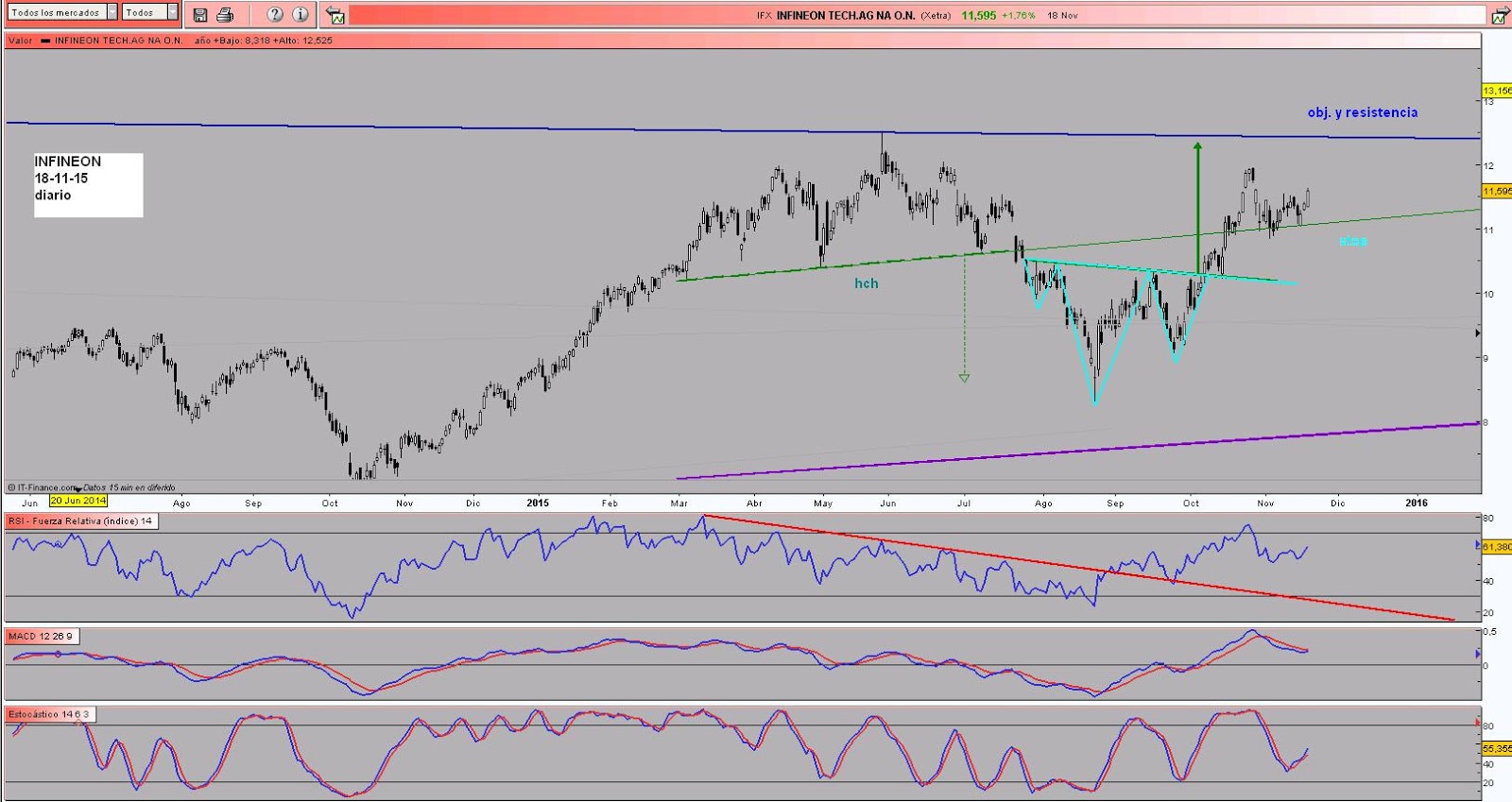1512x802 pixels.
Task: Click the '18 Nov' date in the header
Action: 1062,15
